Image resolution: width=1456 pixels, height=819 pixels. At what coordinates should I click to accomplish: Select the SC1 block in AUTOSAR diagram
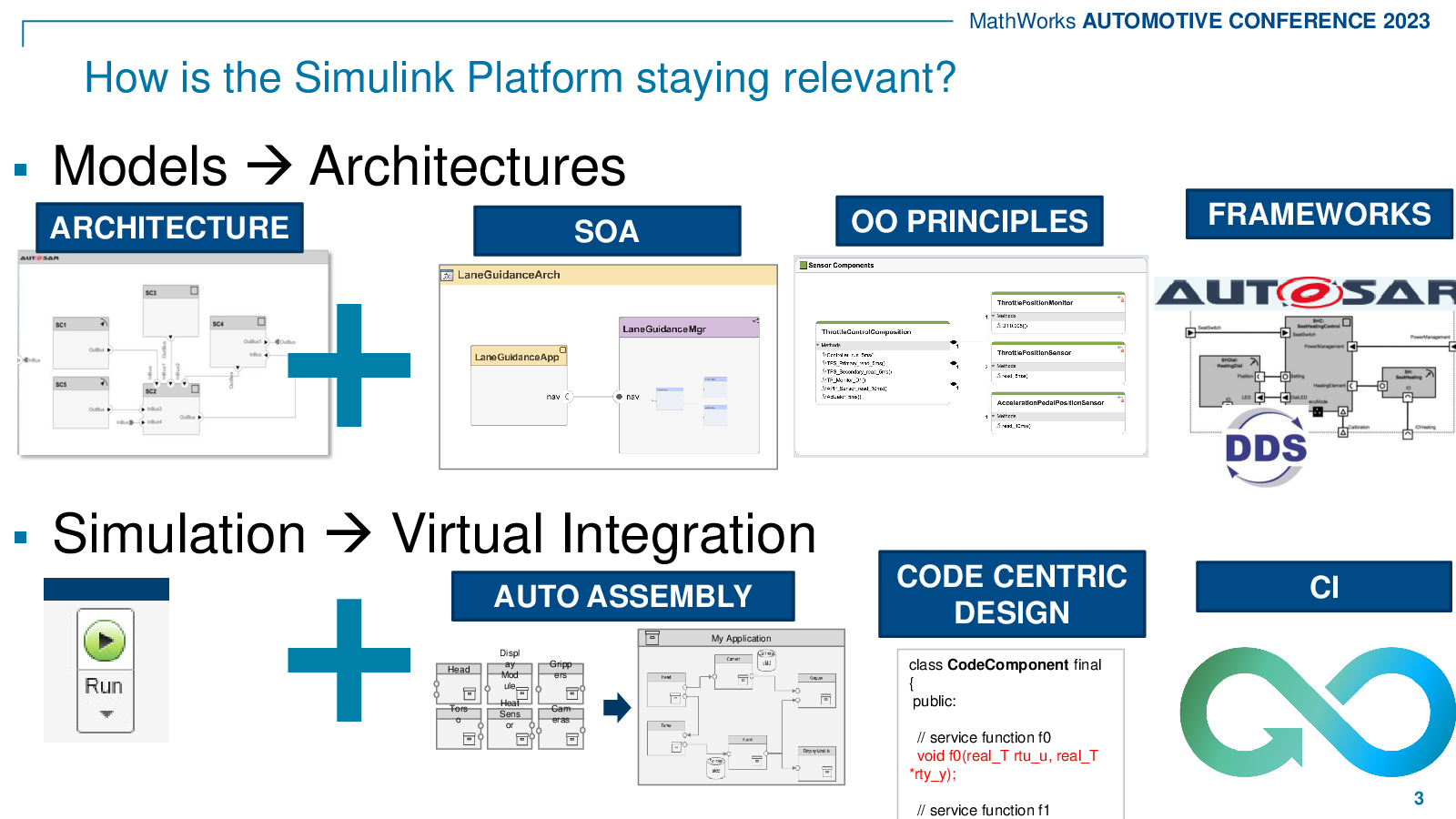(x=81, y=342)
